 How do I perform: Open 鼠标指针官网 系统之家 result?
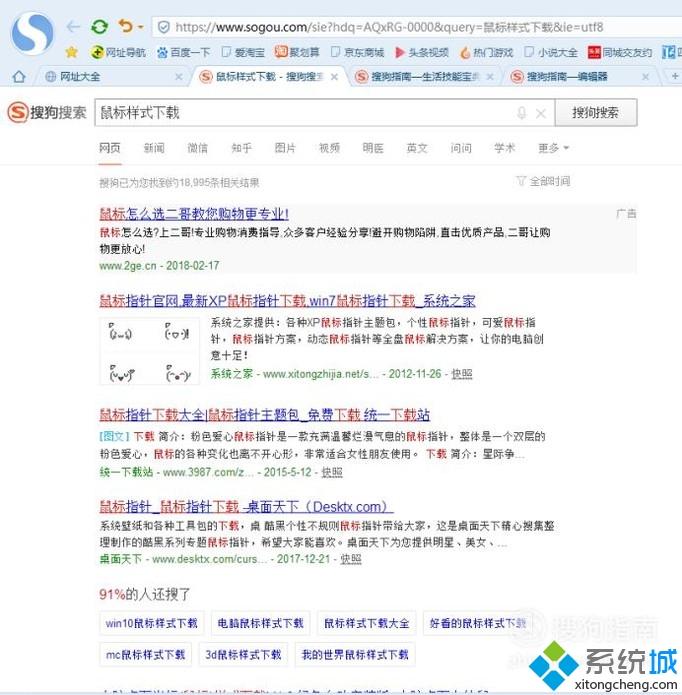coord(287,301)
